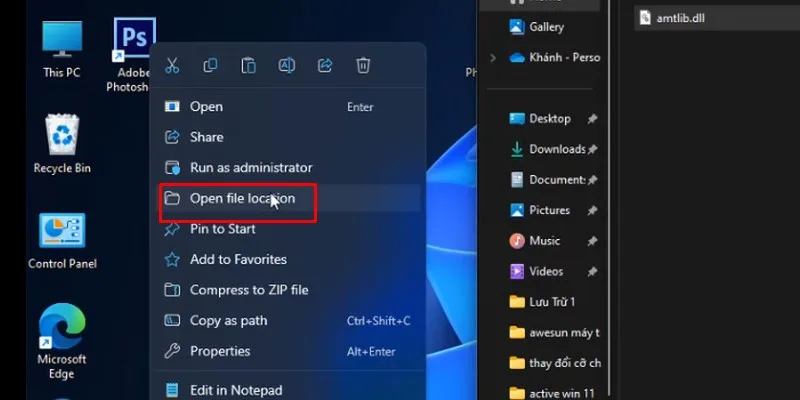This screenshot has height=400, width=800.
Task: Choose Open file location from context menu
Action: (x=242, y=198)
